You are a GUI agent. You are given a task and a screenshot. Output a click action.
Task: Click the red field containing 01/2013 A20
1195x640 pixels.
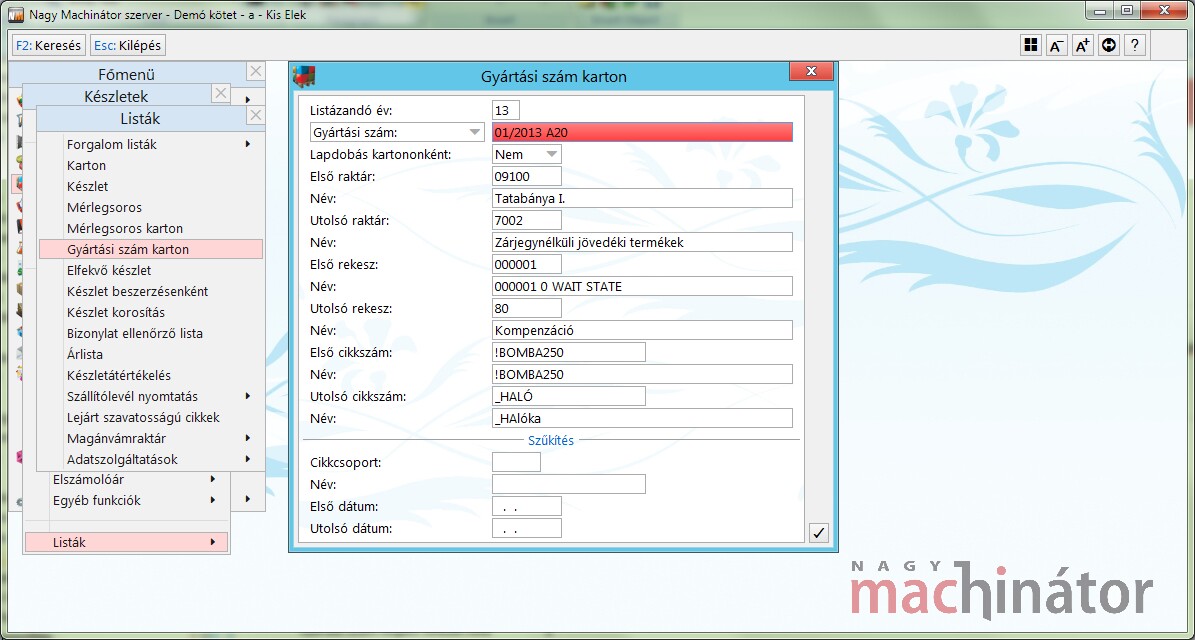coord(642,132)
